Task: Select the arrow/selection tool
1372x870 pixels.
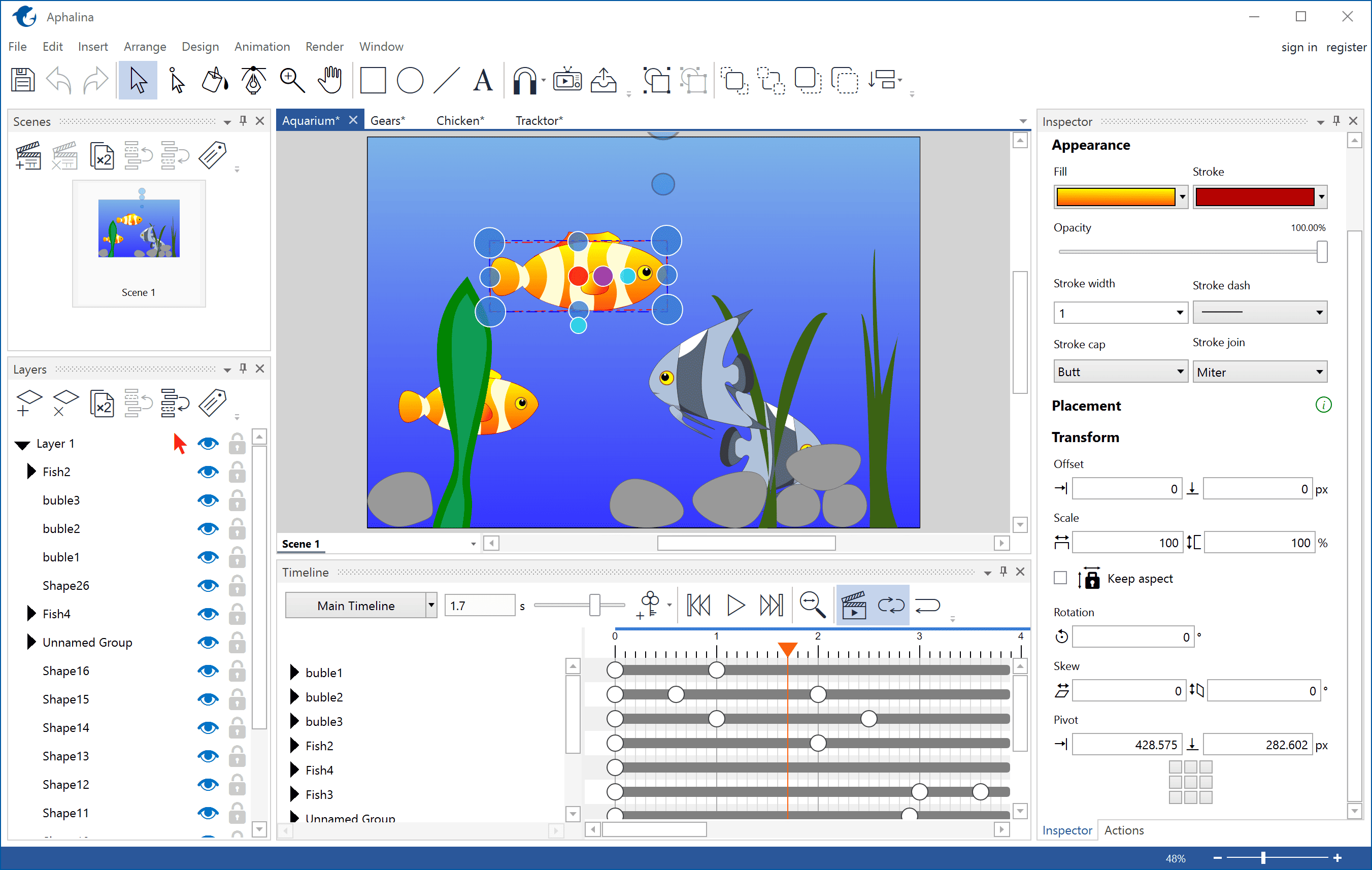Action: point(138,80)
